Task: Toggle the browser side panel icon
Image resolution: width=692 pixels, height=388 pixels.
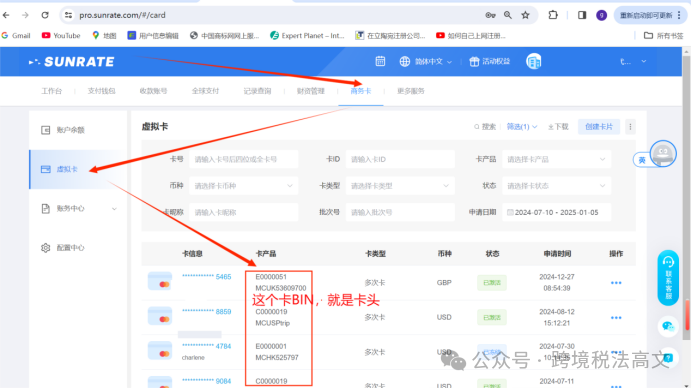Action: (x=582, y=15)
